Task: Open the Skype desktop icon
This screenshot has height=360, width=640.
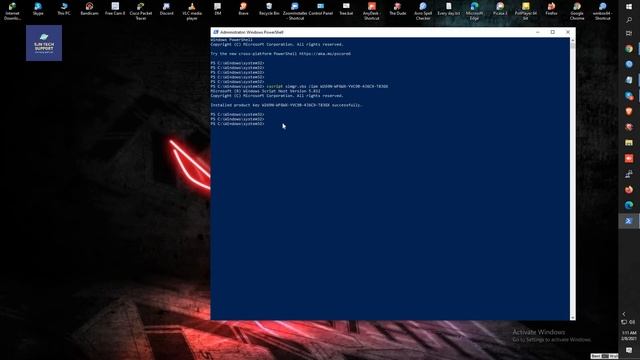Action: (38, 9)
